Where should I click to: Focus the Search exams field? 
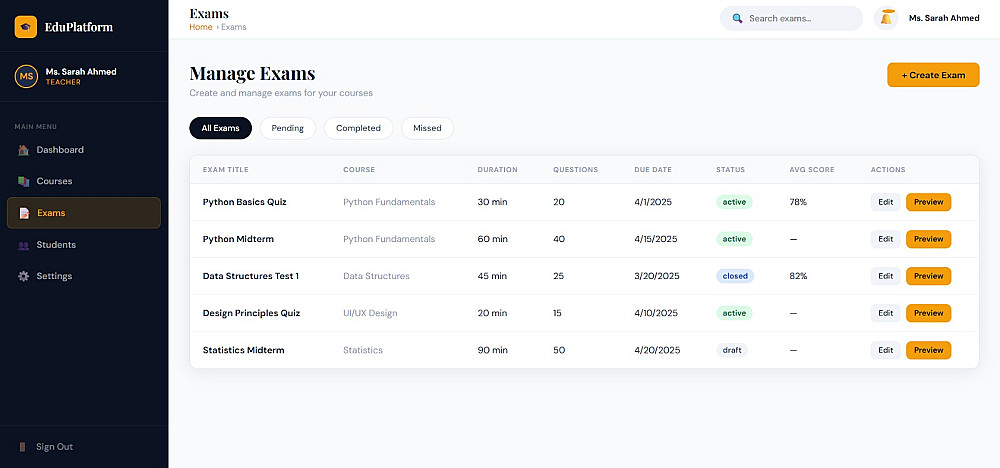[x=791, y=18]
